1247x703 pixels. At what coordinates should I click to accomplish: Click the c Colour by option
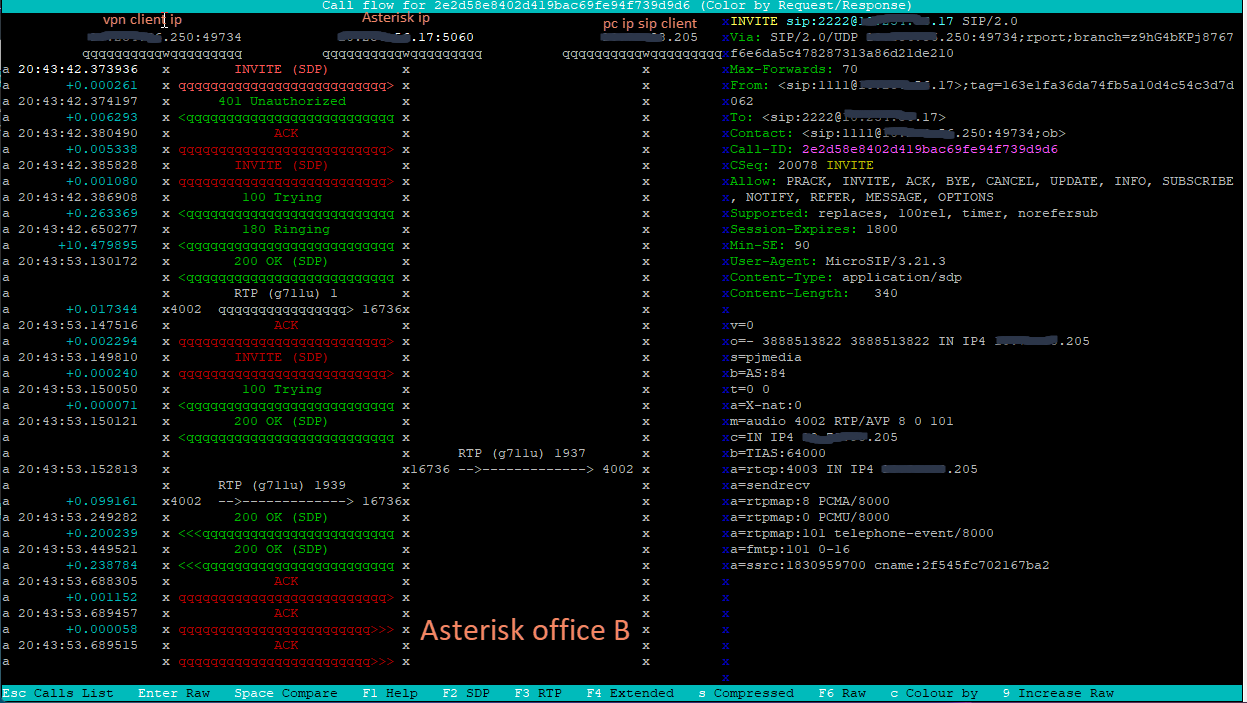933,693
